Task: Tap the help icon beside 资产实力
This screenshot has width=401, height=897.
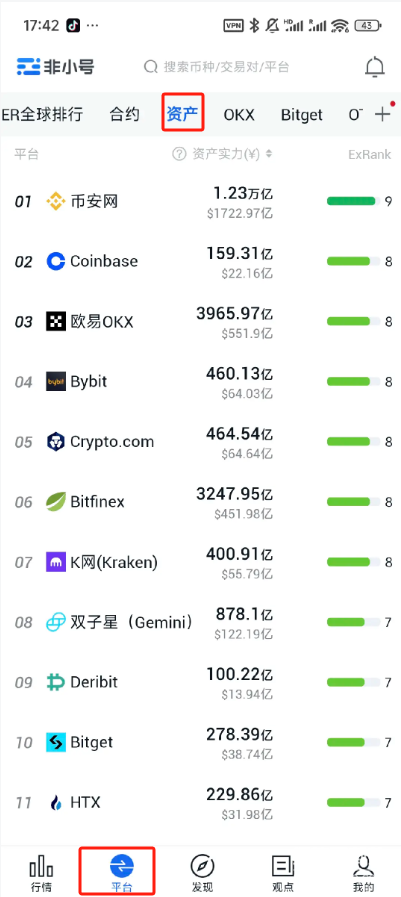Action: (180, 154)
